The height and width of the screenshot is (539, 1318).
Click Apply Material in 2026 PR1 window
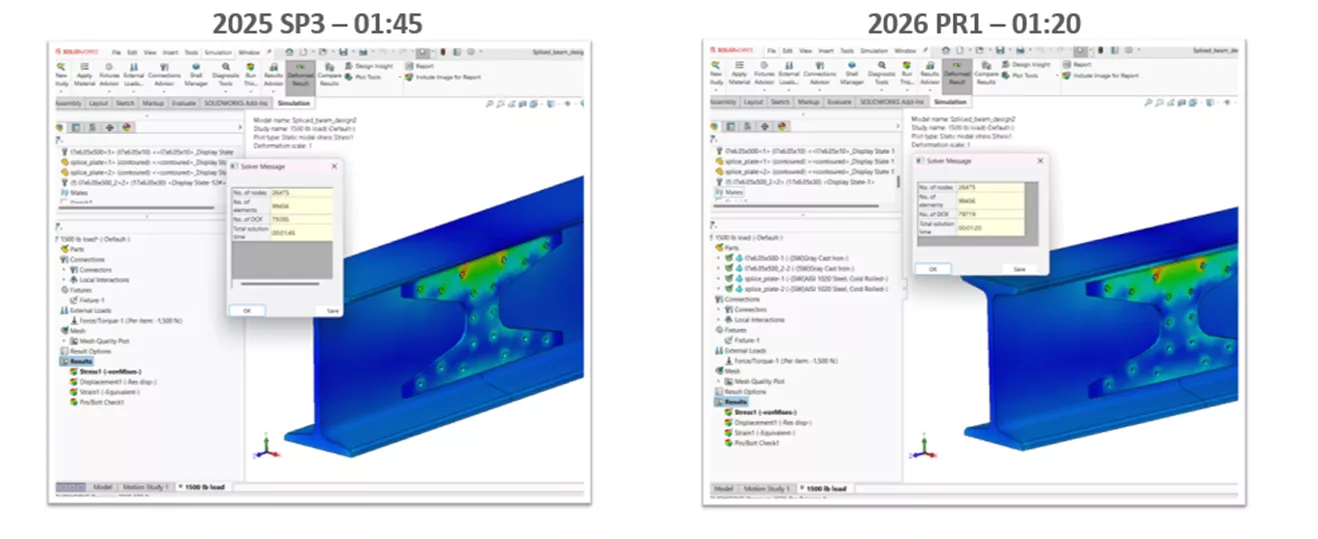(x=741, y=72)
